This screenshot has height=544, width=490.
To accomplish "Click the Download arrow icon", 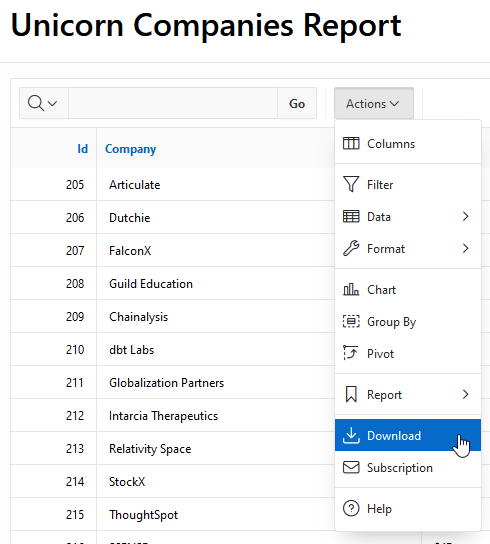I will (x=351, y=435).
